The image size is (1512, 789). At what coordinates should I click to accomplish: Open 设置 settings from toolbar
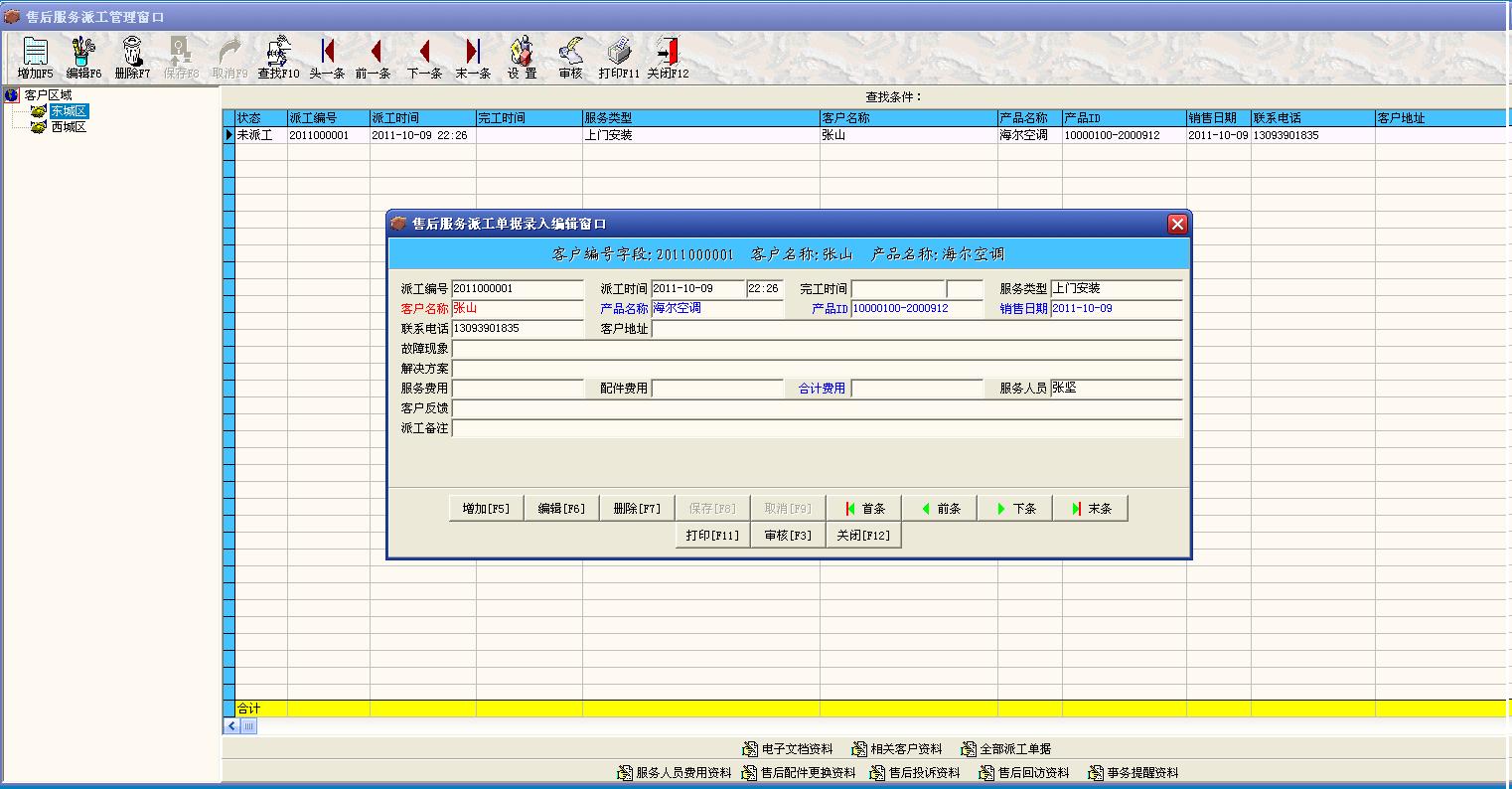click(522, 58)
